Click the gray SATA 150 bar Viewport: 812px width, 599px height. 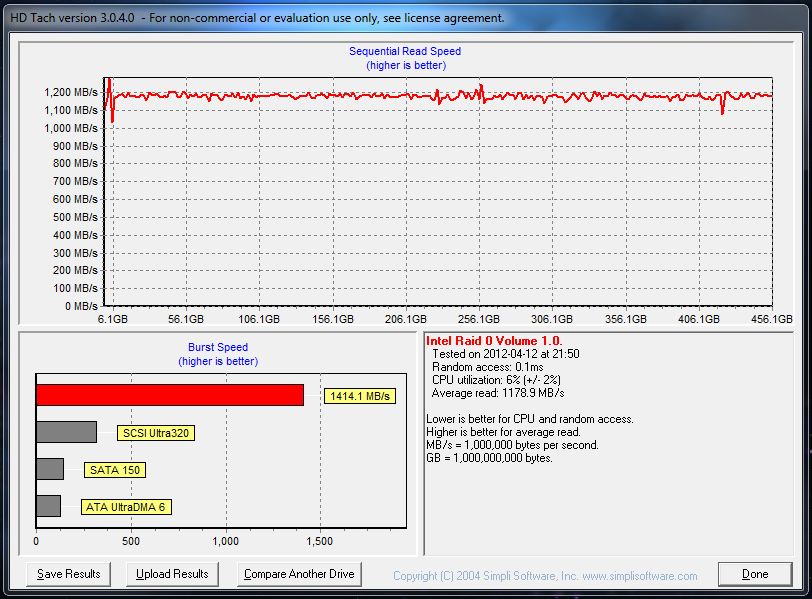(50, 469)
